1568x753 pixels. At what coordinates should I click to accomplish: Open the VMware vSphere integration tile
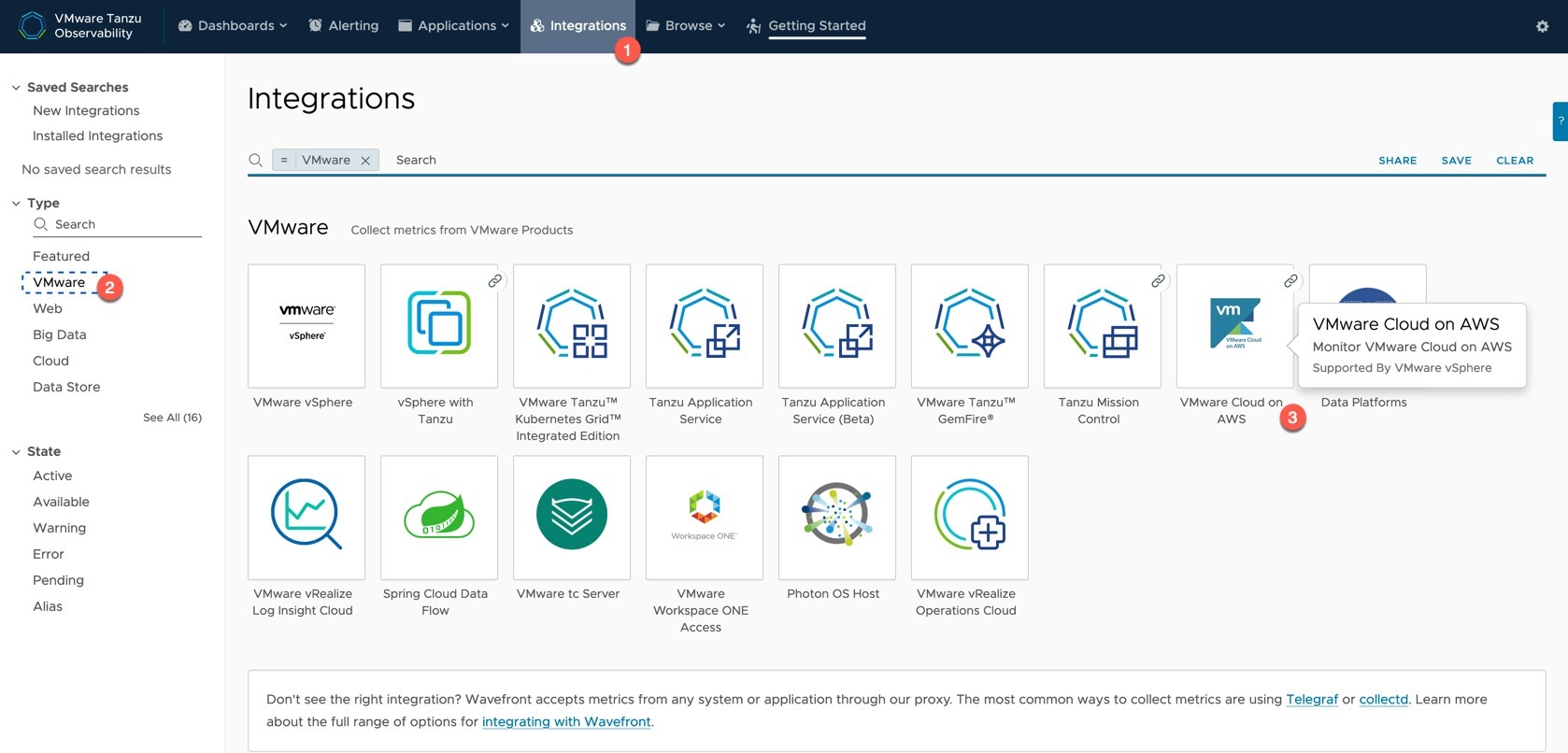306,326
